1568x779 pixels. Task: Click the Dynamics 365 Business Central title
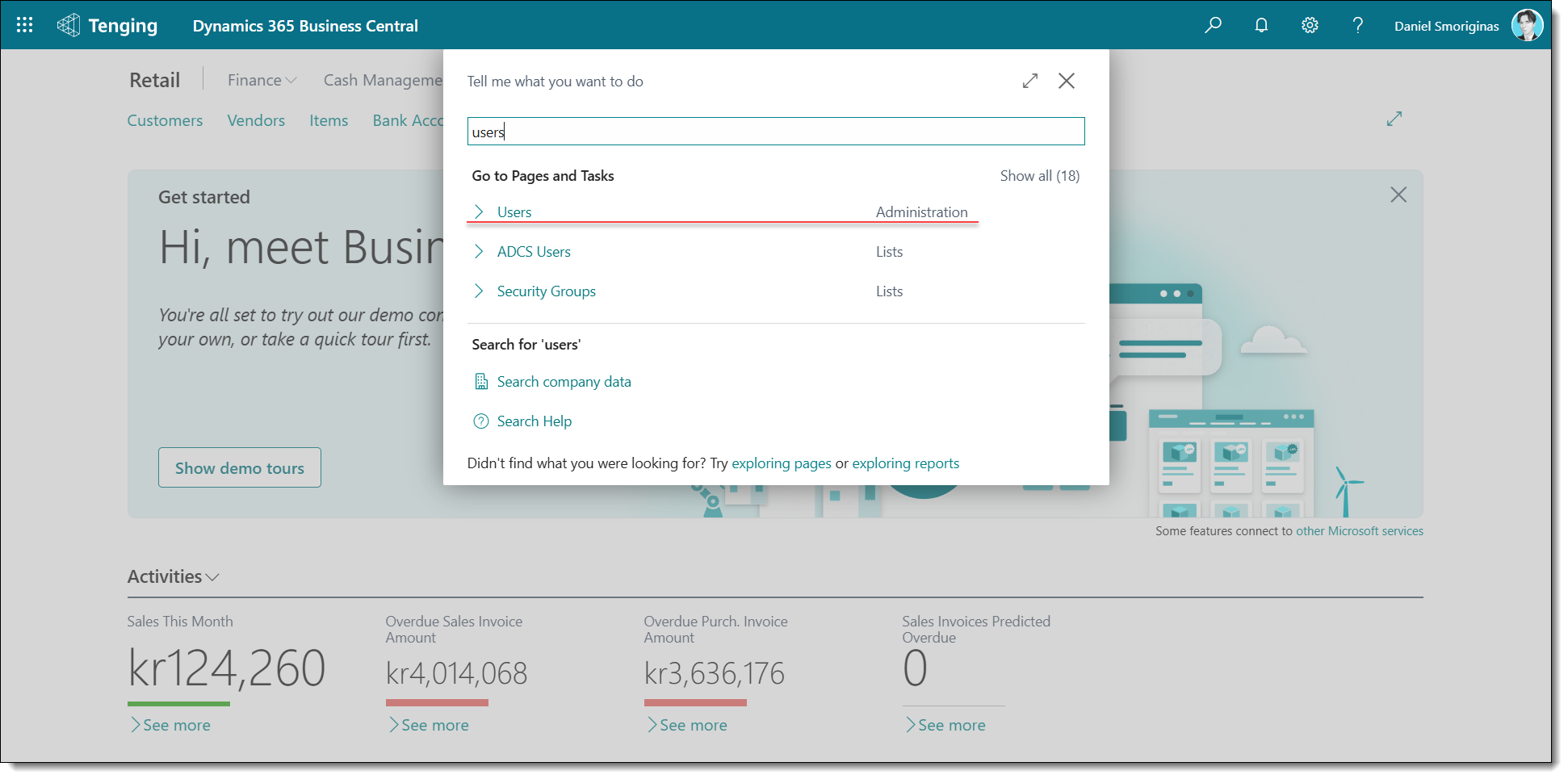[305, 26]
